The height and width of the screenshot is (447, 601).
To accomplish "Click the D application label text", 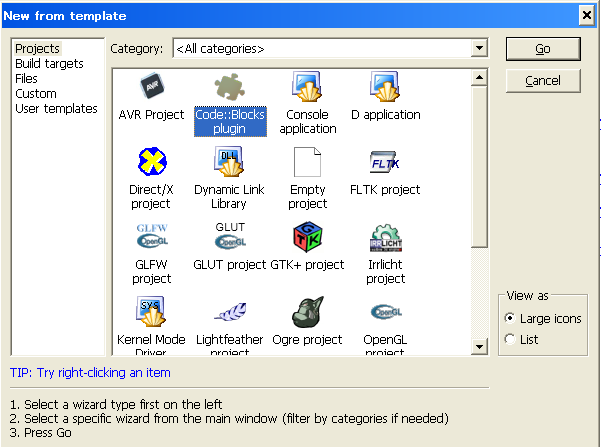I will click(x=386, y=115).
